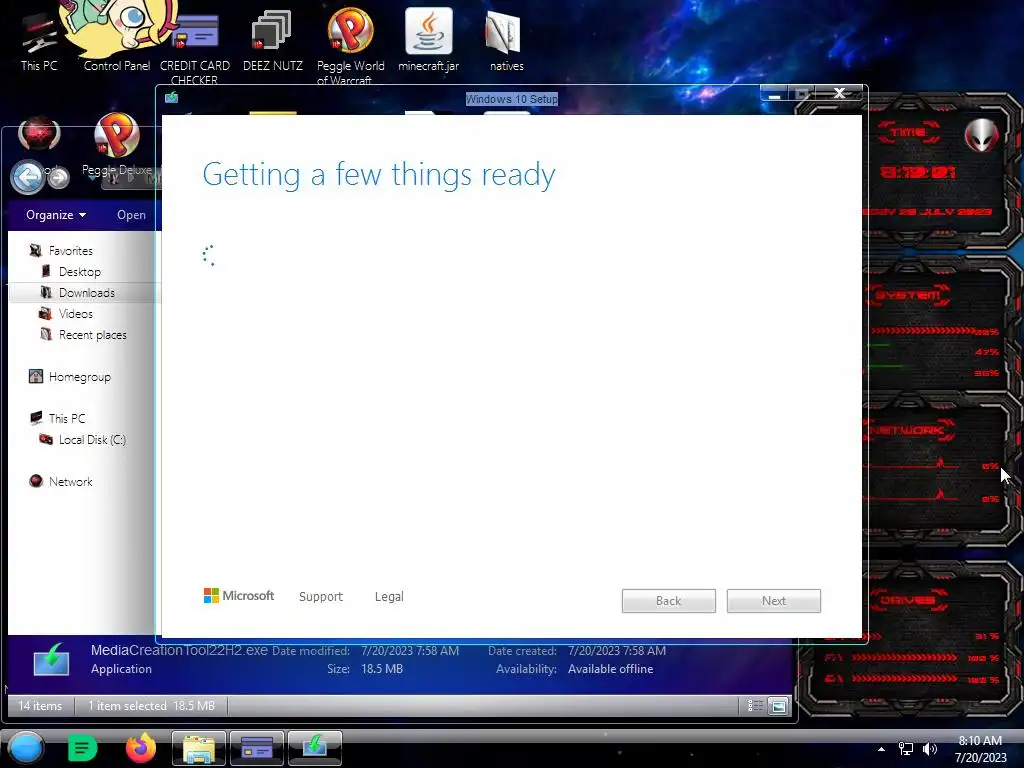Click the volume speaker tray icon
1024x768 pixels.
tap(929, 749)
